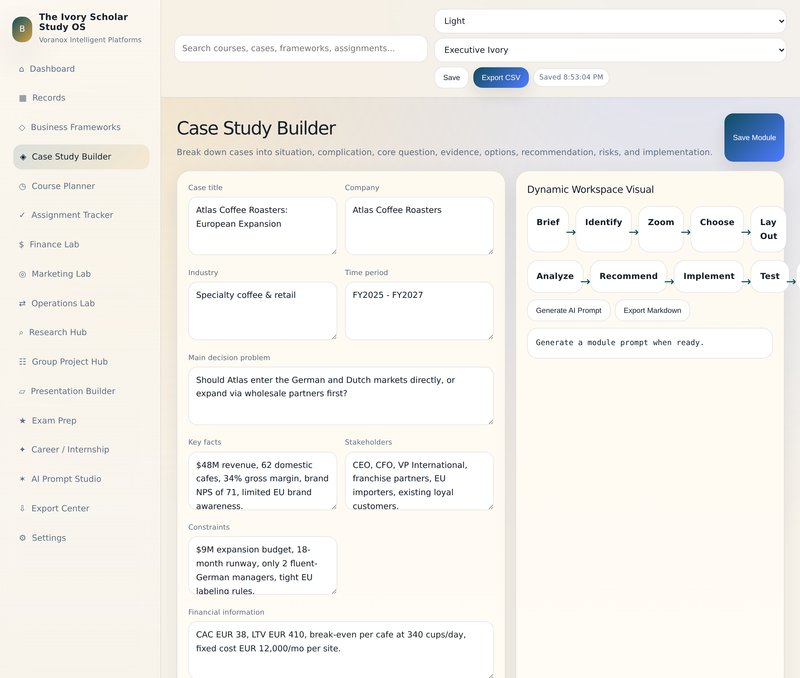Image resolution: width=800 pixels, height=678 pixels.
Task: Click the Voranox Intelligent Platforms subtitle
Action: [90, 40]
